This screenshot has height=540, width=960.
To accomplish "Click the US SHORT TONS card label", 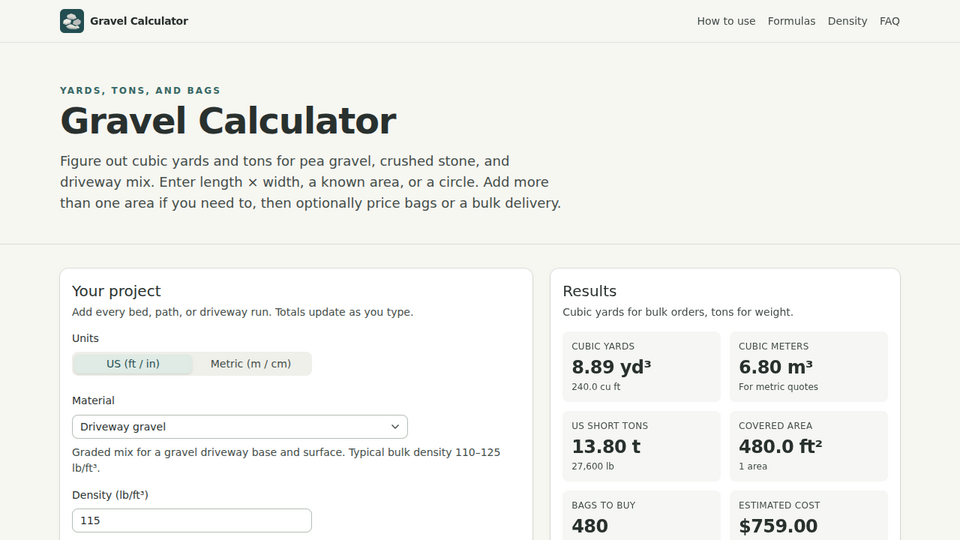I will pyautogui.click(x=610, y=426).
